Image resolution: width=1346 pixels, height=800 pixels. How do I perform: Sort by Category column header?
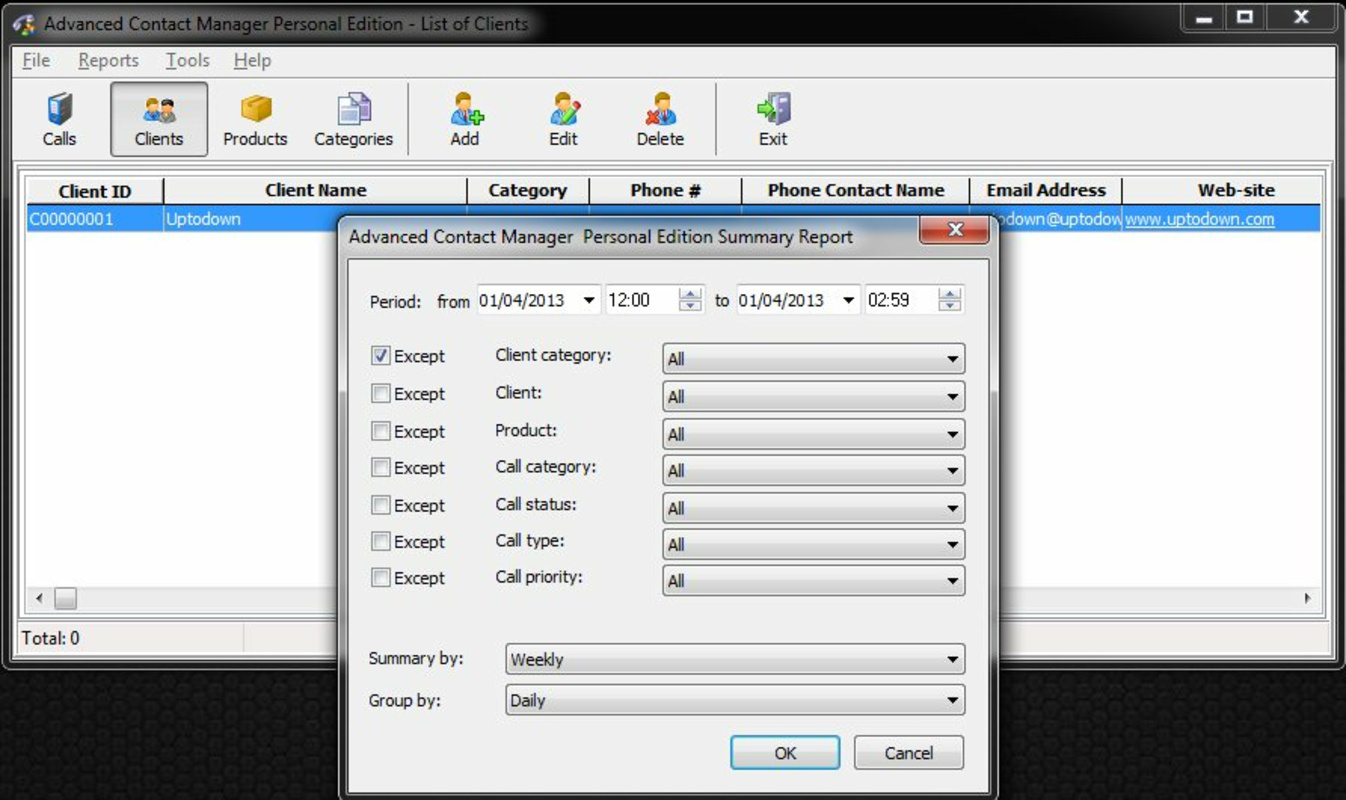click(x=528, y=191)
